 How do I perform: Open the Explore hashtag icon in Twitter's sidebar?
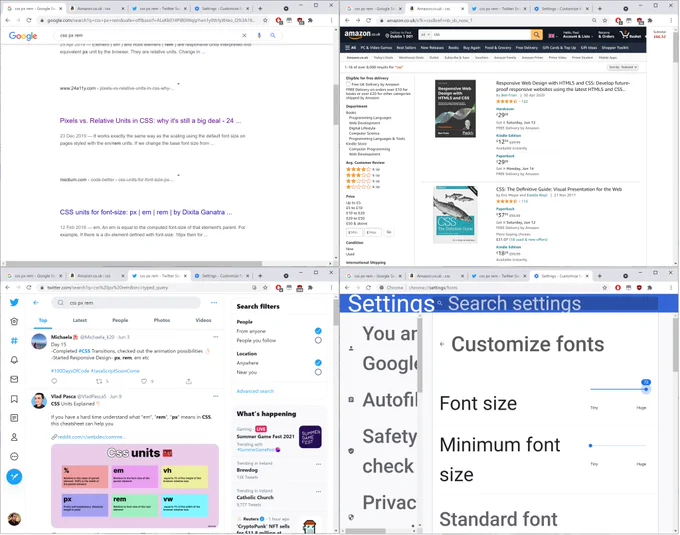(14, 341)
